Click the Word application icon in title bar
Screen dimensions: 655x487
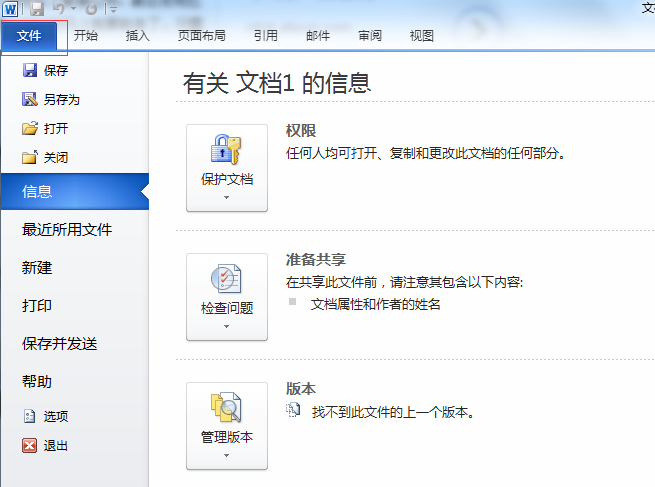click(11, 9)
